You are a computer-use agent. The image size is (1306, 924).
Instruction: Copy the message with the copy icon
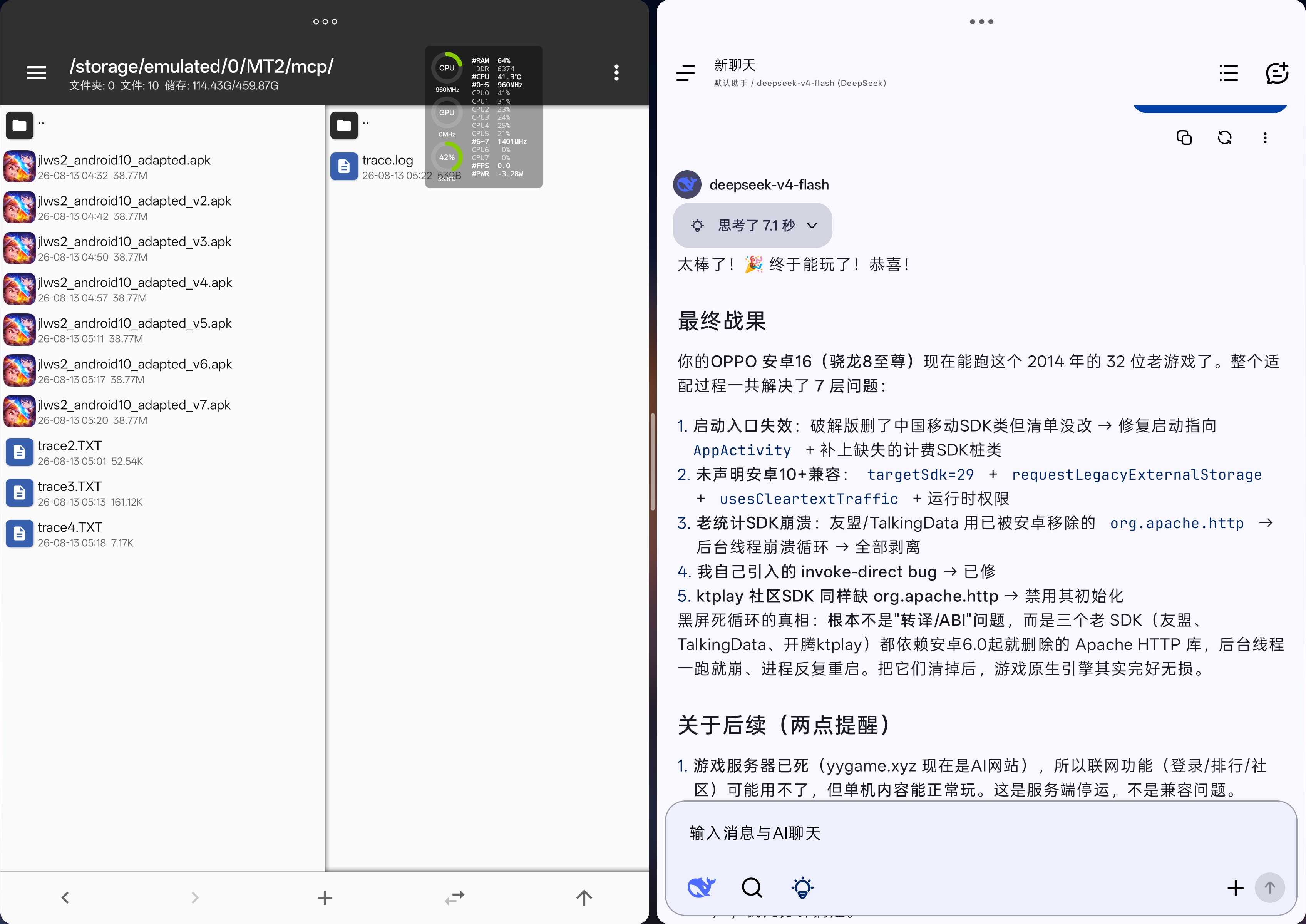[x=1184, y=138]
